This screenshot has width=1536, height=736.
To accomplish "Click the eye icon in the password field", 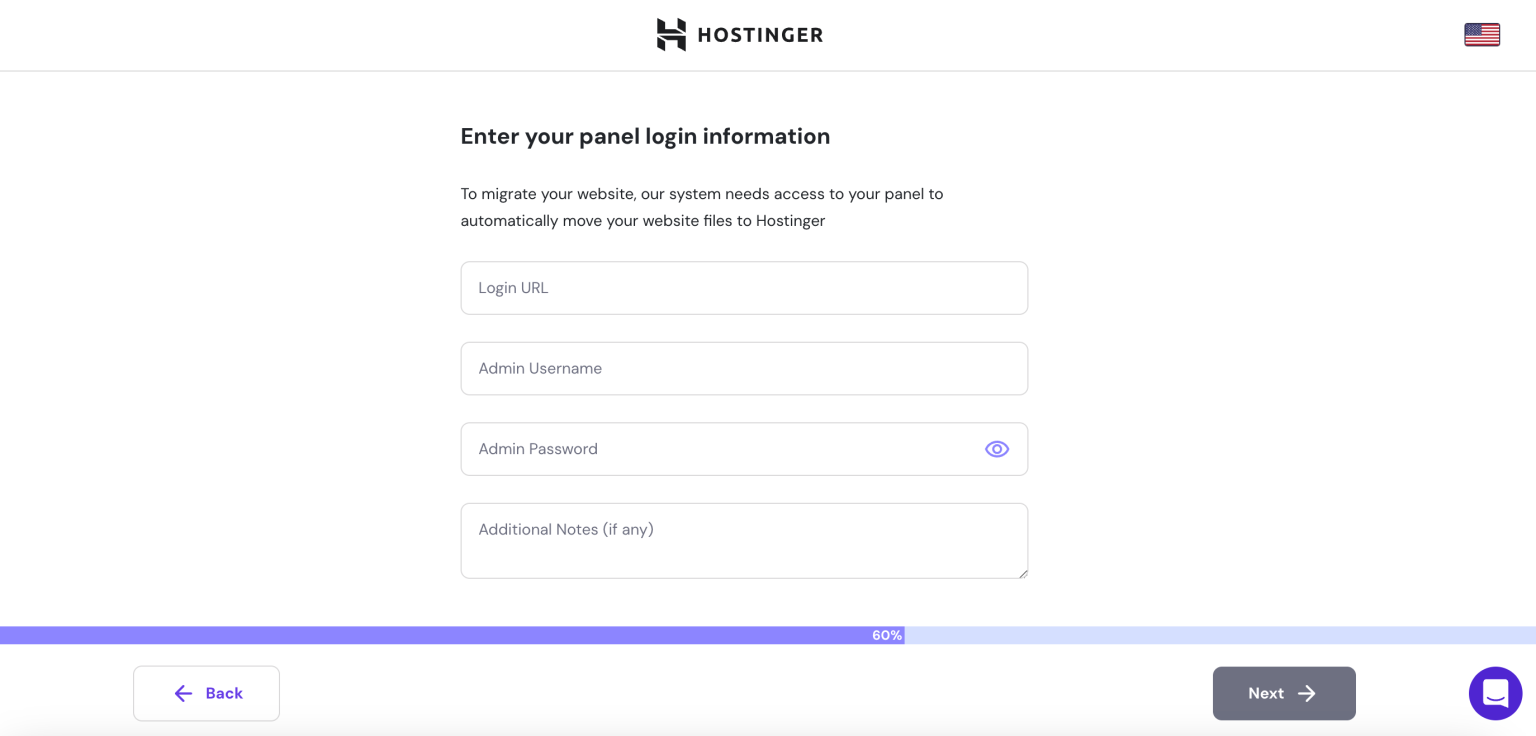I will 997,449.
